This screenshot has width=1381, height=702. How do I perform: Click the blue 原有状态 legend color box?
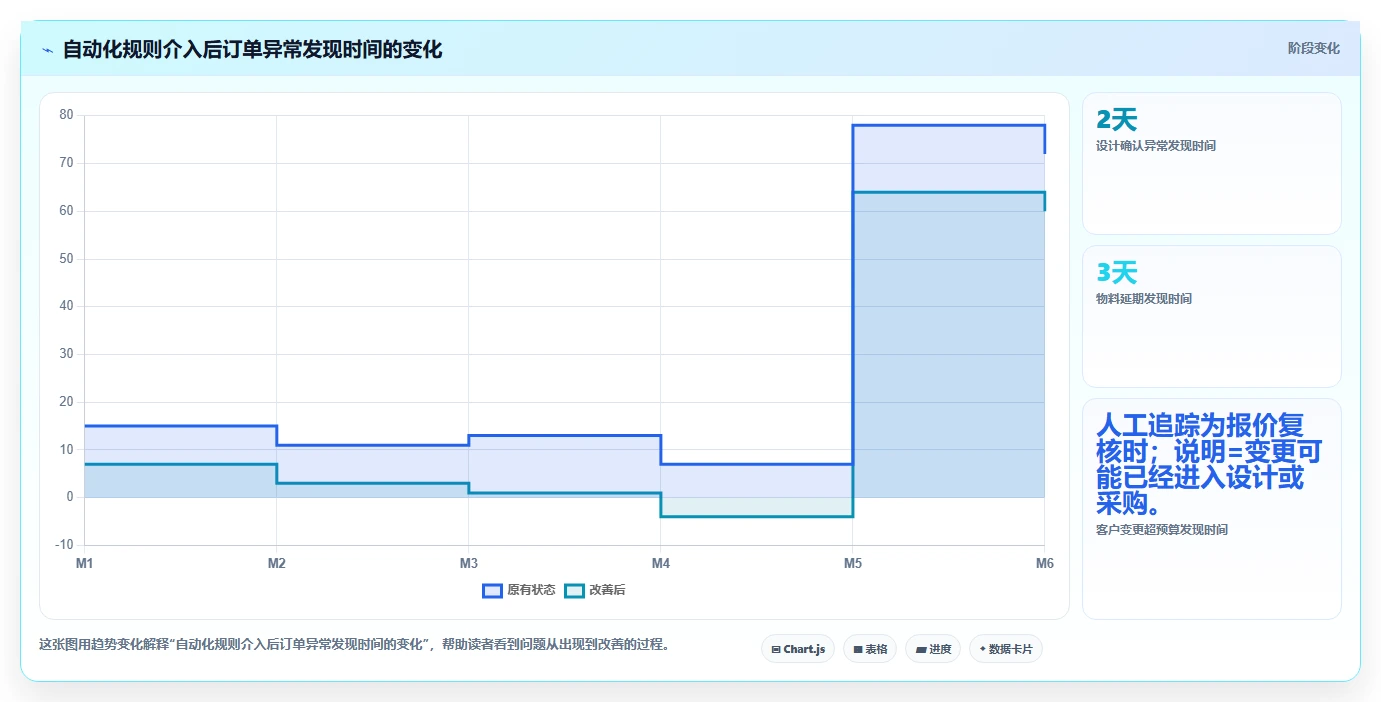[x=492, y=590]
